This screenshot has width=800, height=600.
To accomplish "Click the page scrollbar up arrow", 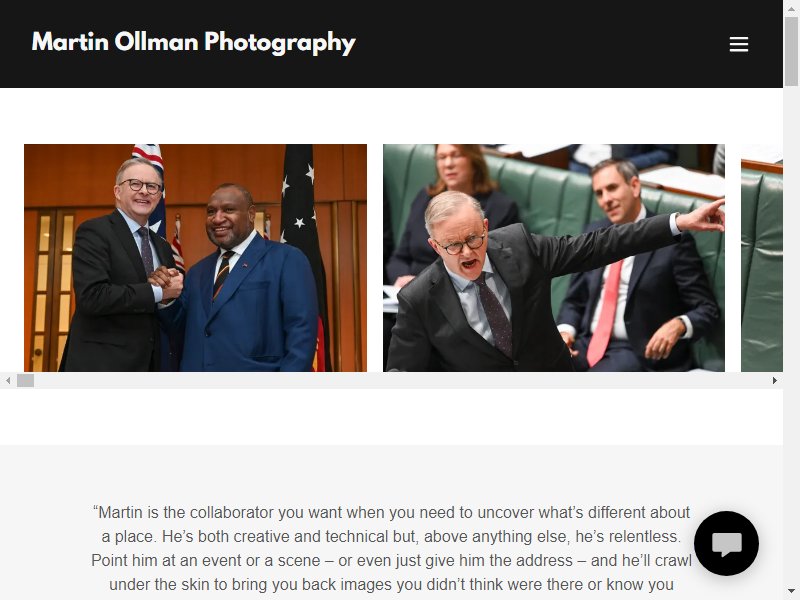I will coord(791,8).
